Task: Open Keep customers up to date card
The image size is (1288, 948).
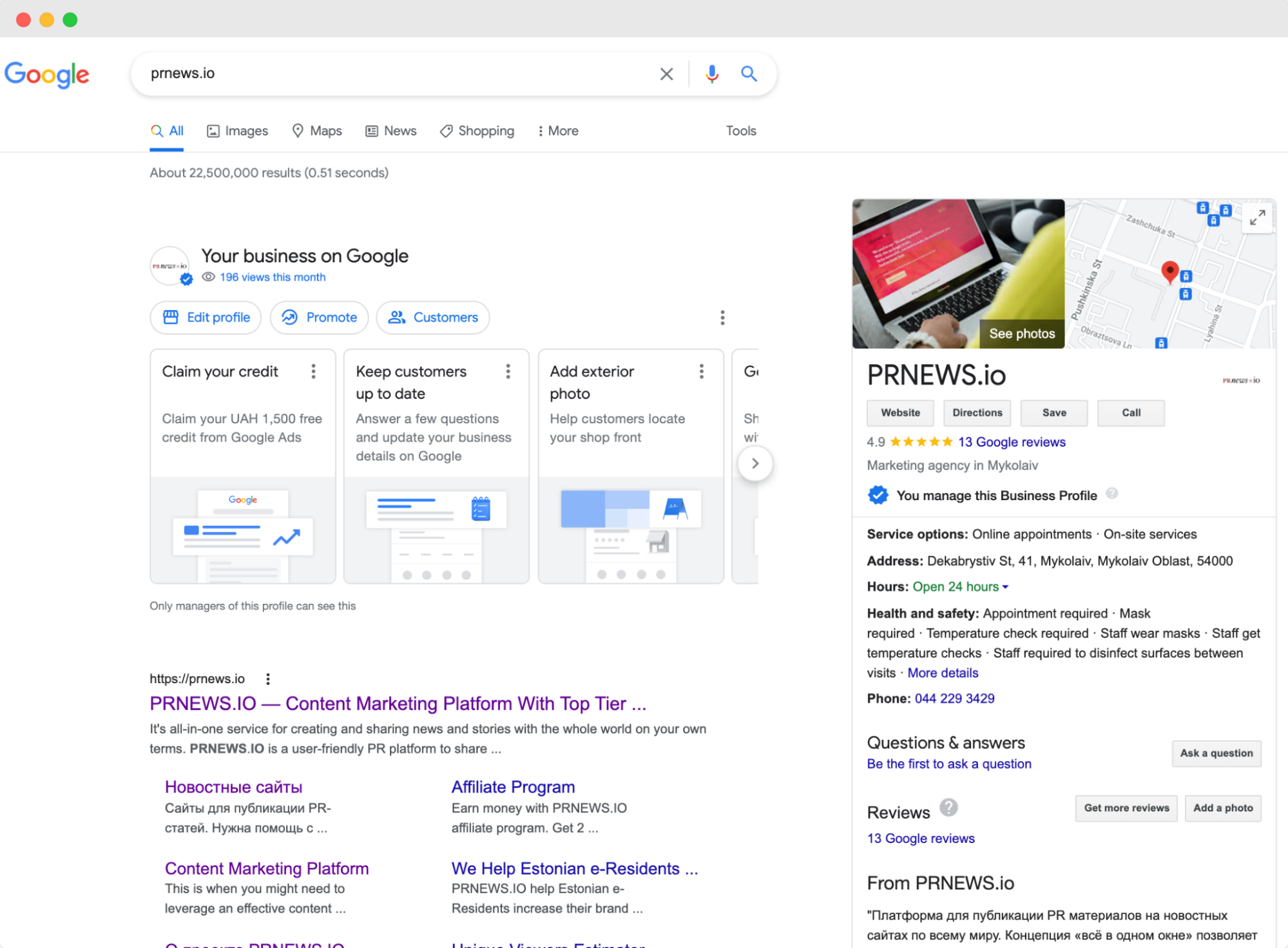Action: tap(436, 466)
